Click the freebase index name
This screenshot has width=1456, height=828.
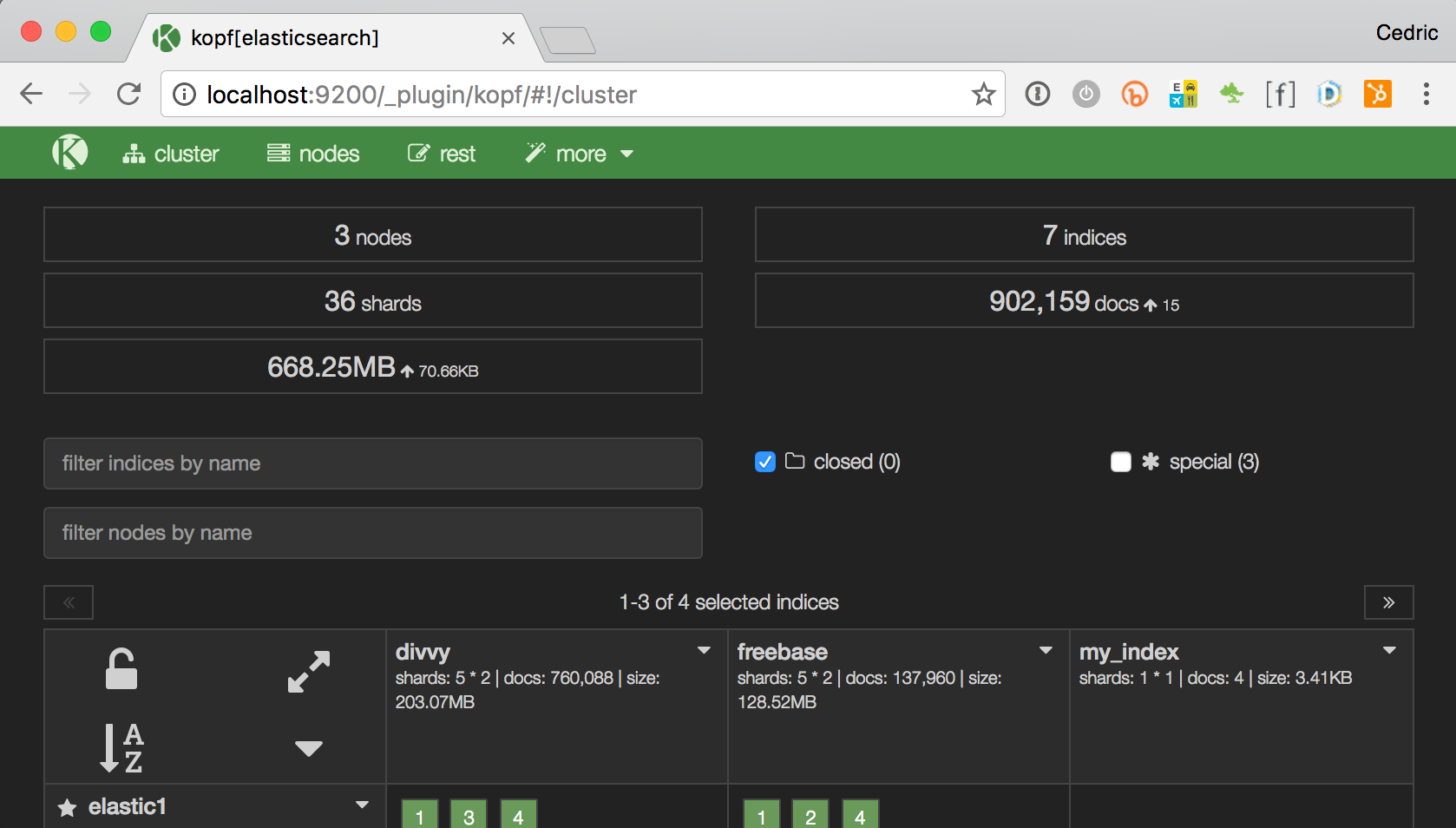(x=782, y=652)
